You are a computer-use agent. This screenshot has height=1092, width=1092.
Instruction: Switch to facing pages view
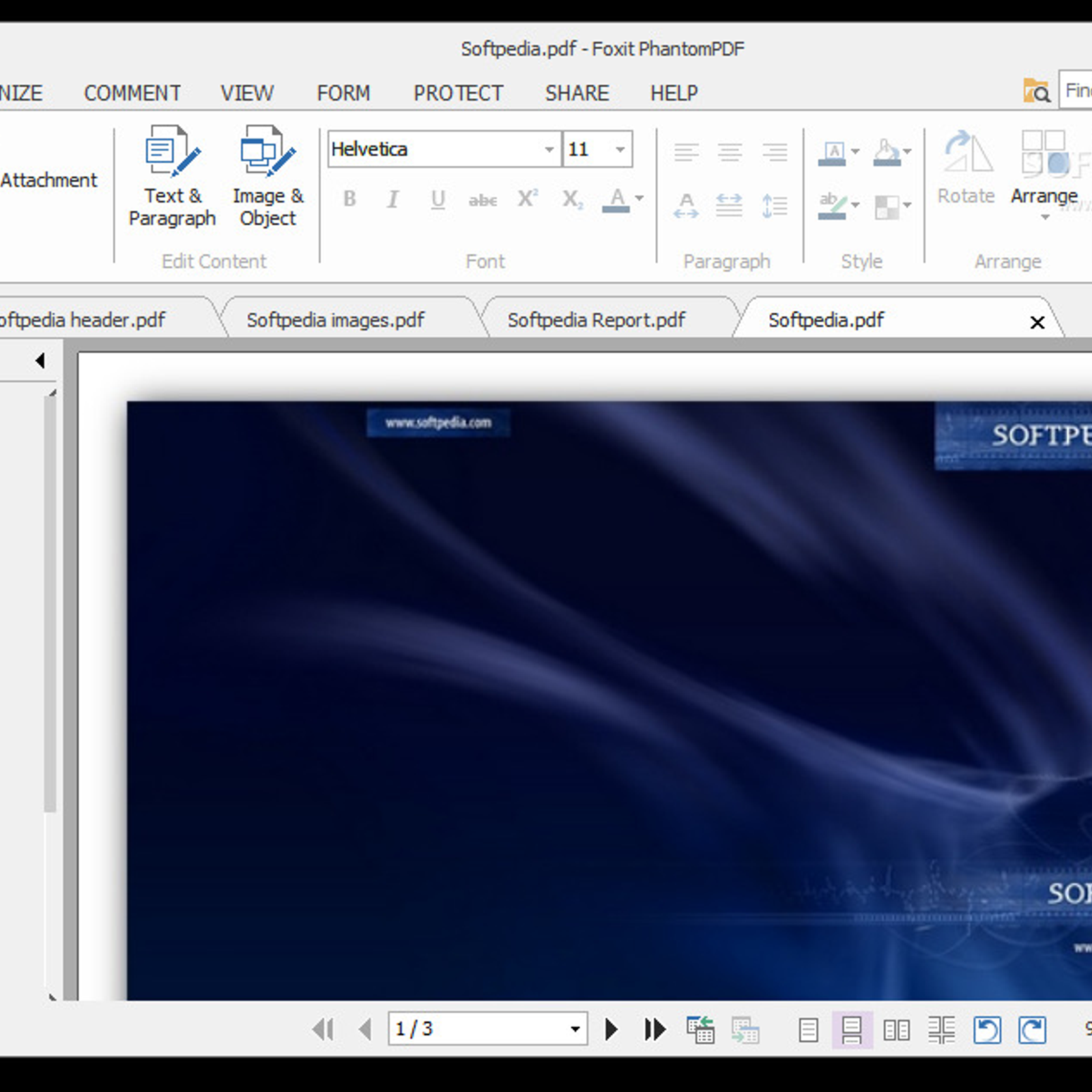tap(896, 1030)
